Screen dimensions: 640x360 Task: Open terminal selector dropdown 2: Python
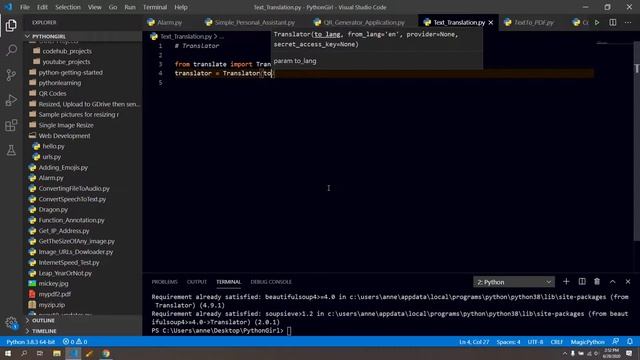(514, 282)
